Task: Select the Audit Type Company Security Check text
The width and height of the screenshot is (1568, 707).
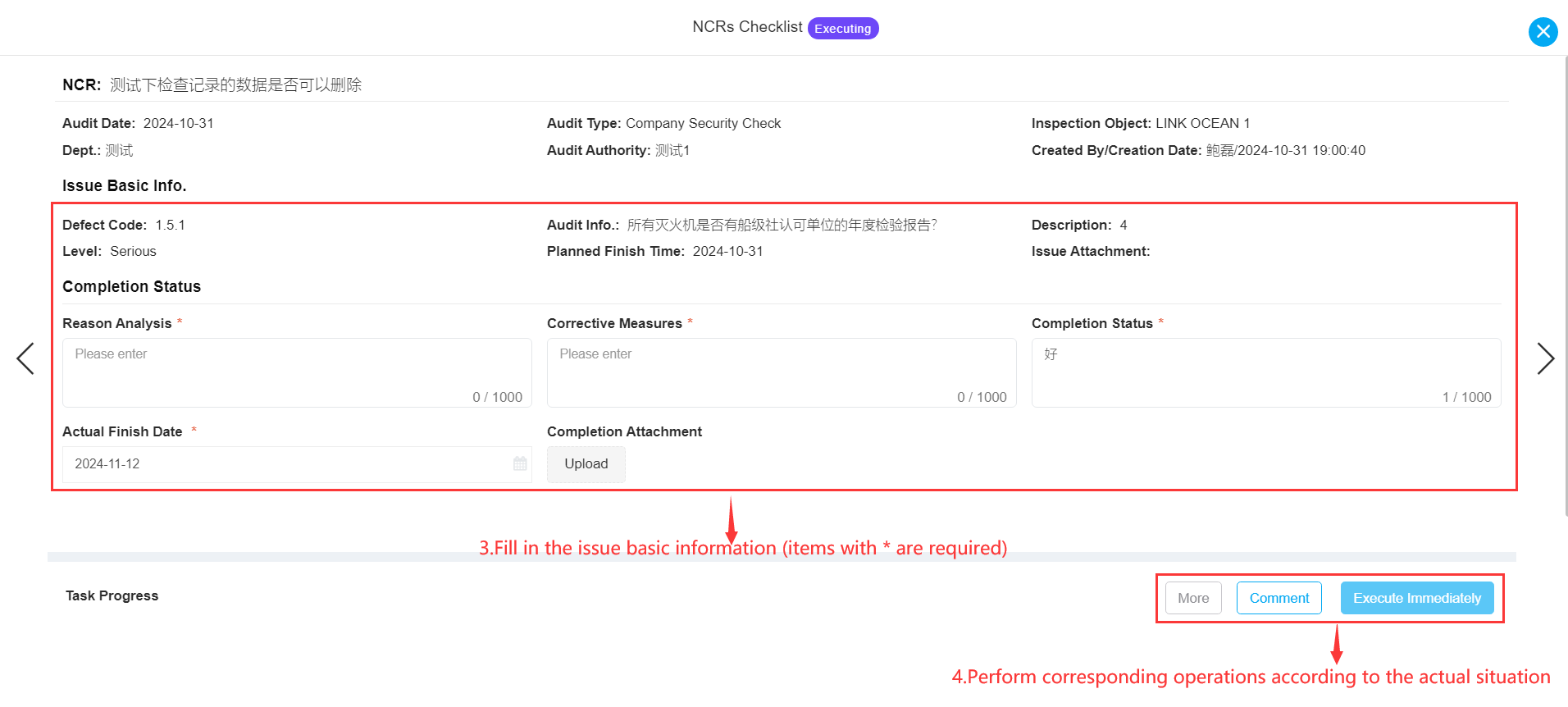Action: click(x=703, y=123)
